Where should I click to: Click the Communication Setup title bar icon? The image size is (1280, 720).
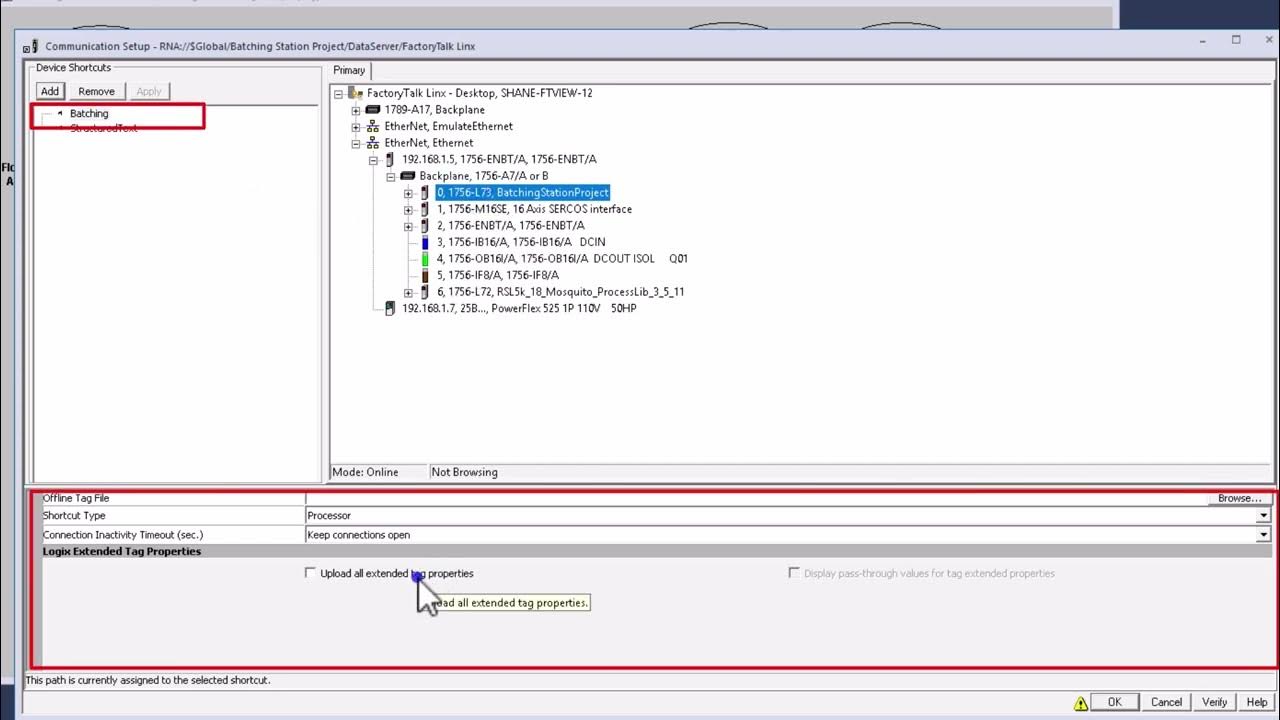[x=33, y=46]
